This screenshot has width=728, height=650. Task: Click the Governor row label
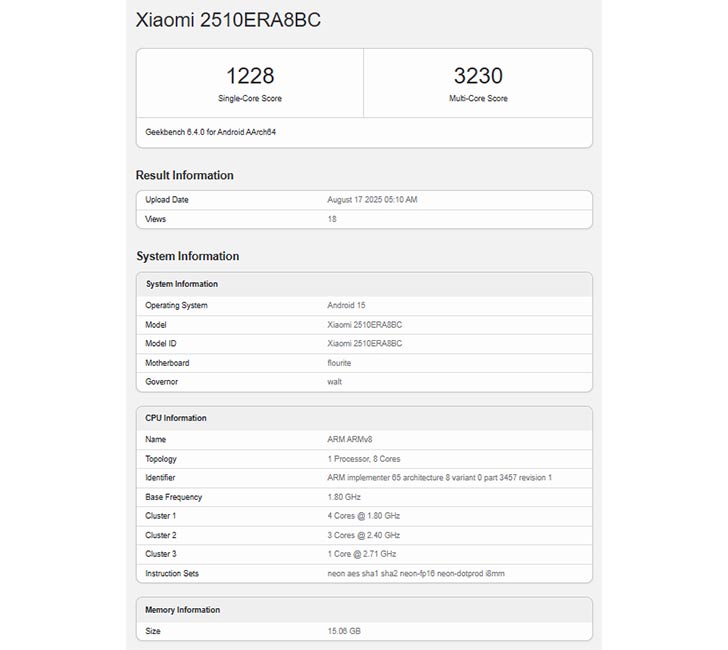[x=162, y=382]
